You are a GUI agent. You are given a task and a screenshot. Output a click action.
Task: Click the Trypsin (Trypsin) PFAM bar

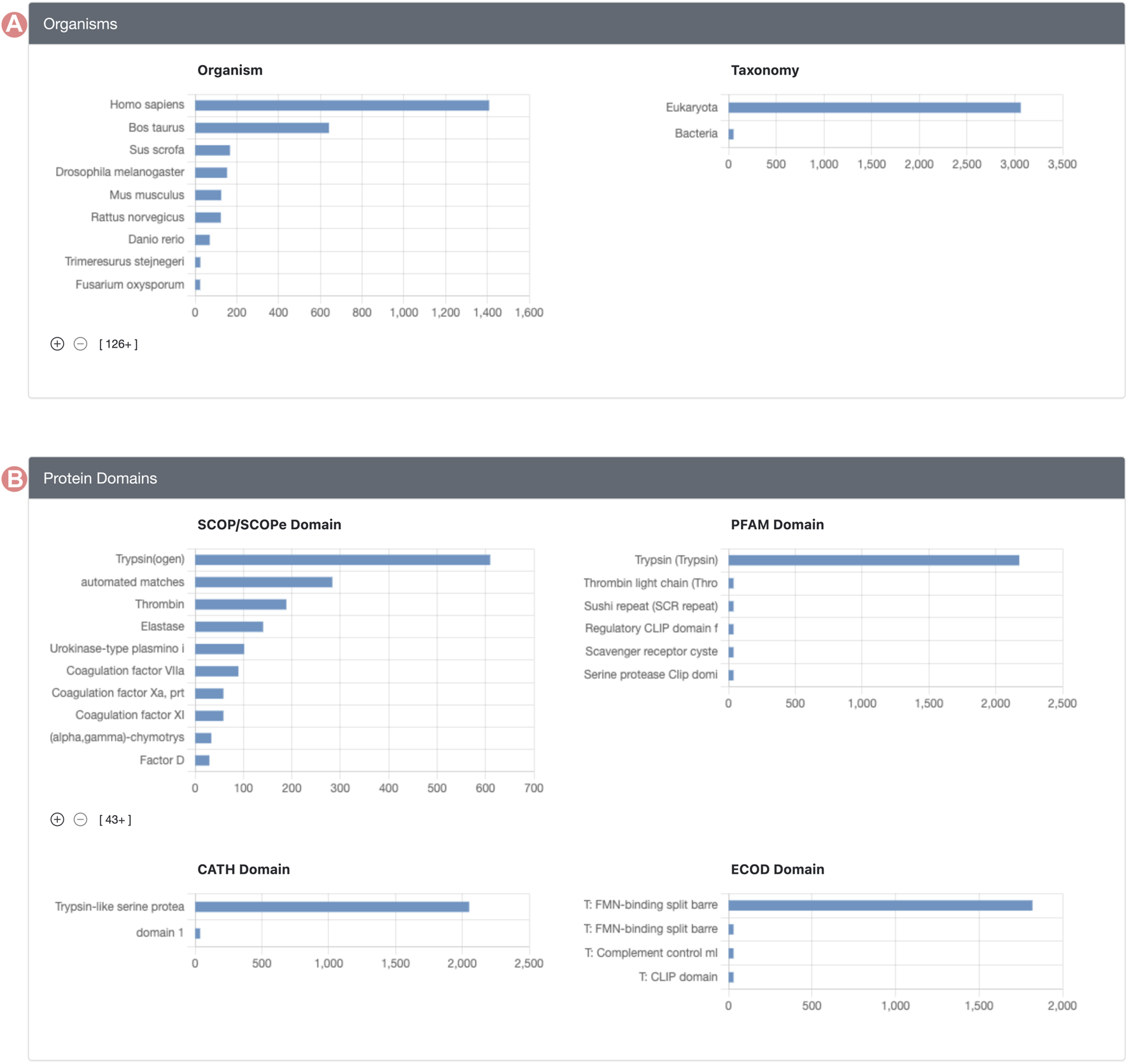coord(873,560)
